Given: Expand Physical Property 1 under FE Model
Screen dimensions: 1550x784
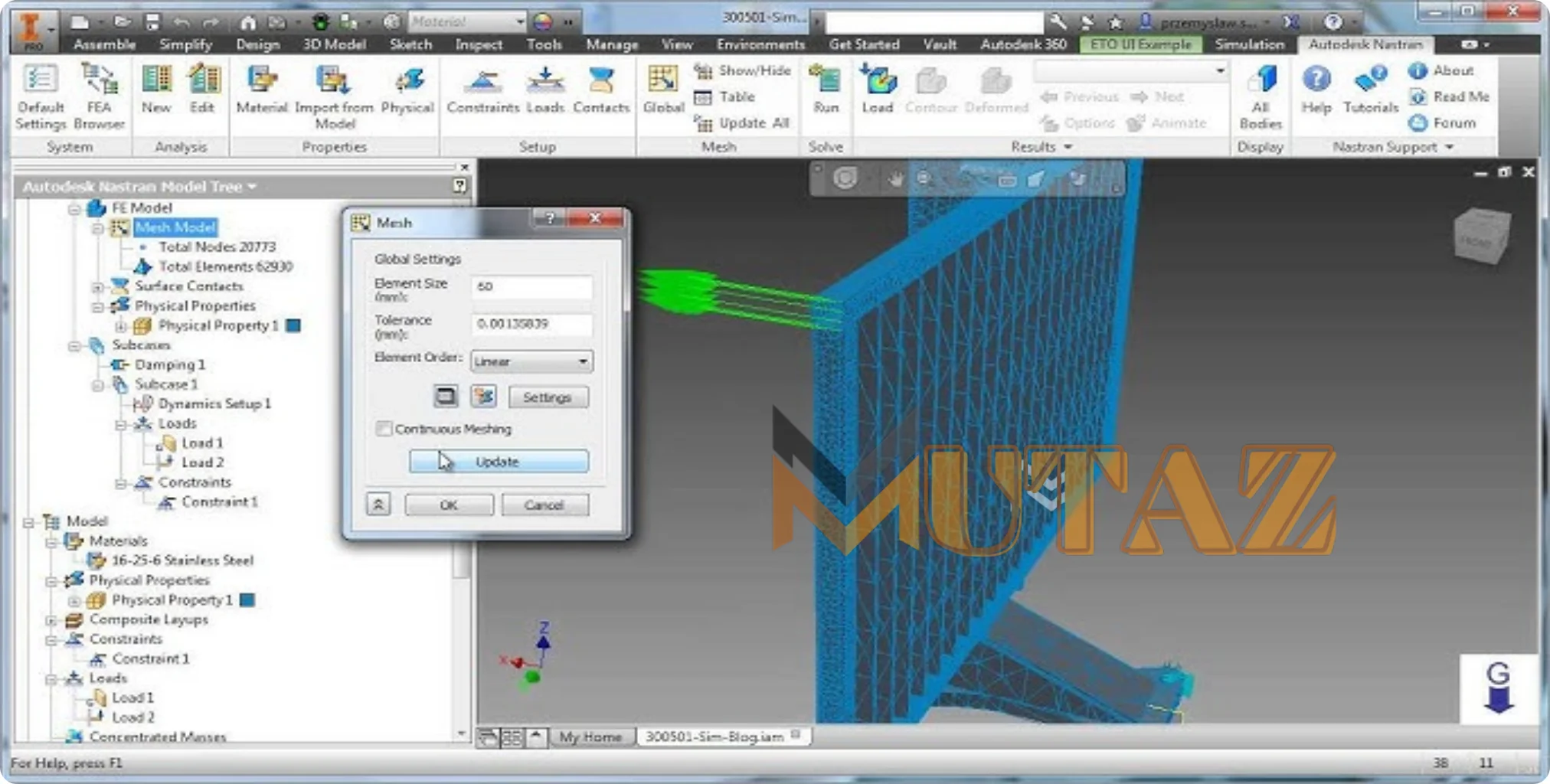Looking at the screenshot, I should [121, 326].
